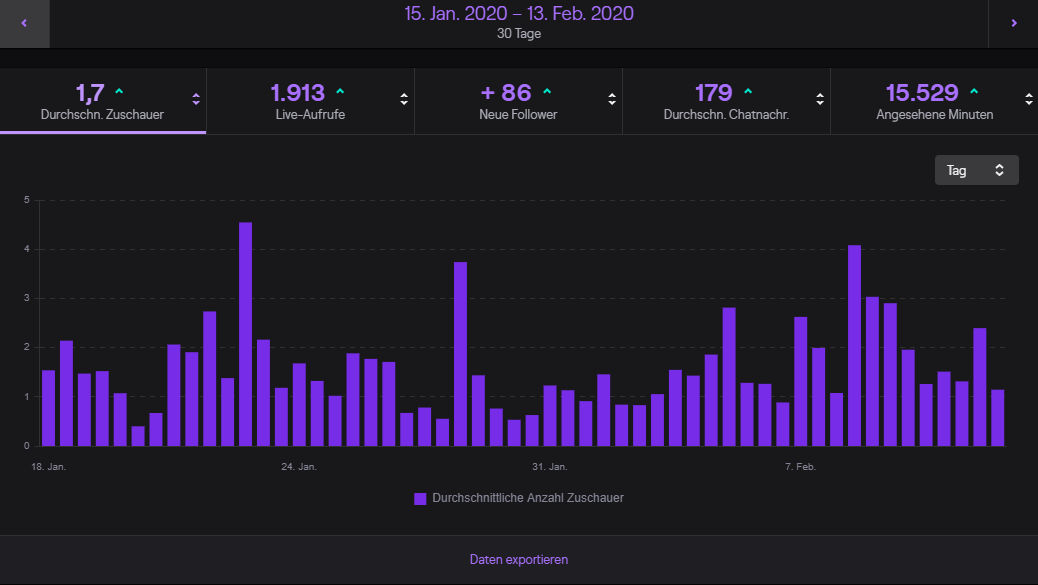Select the Durchschn. Zuschauer tab
Image resolution: width=1038 pixels, height=585 pixels.
pyautogui.click(x=102, y=101)
